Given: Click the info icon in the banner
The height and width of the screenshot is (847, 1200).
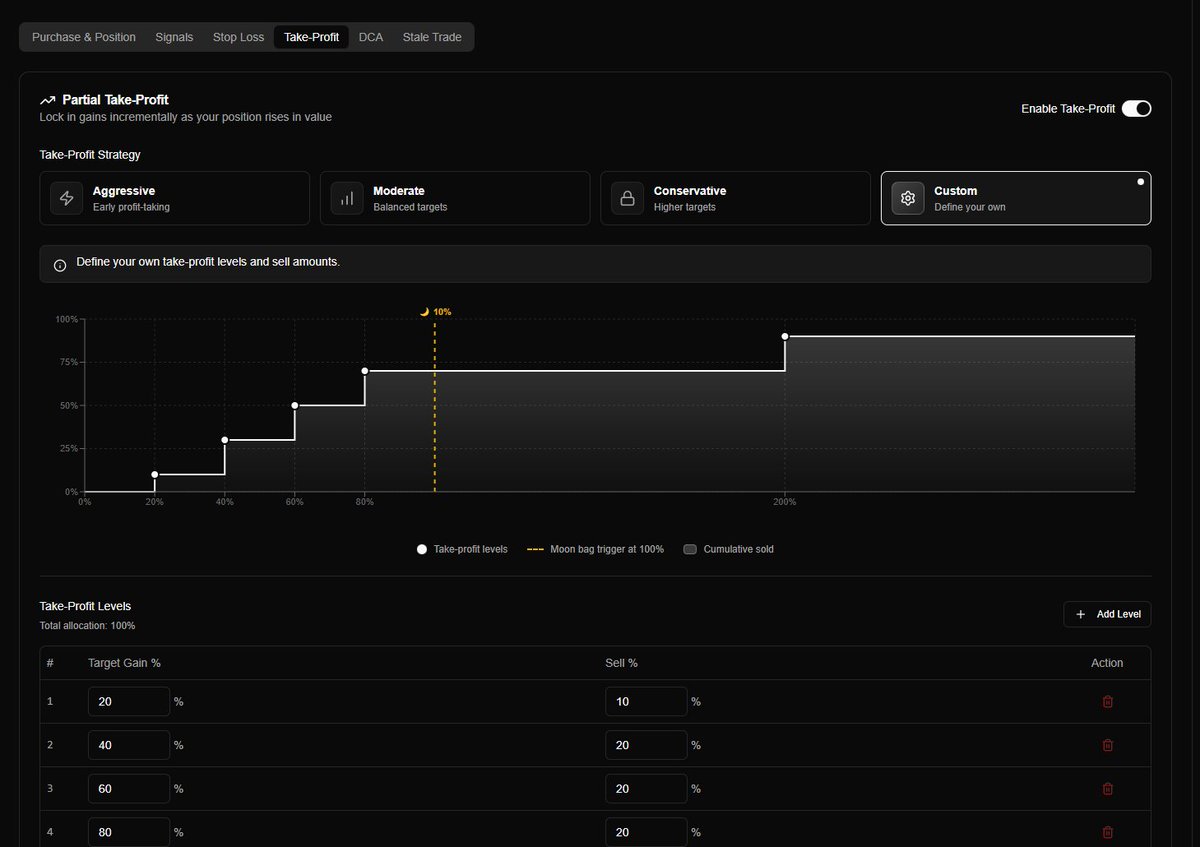Looking at the screenshot, I should coord(60,265).
